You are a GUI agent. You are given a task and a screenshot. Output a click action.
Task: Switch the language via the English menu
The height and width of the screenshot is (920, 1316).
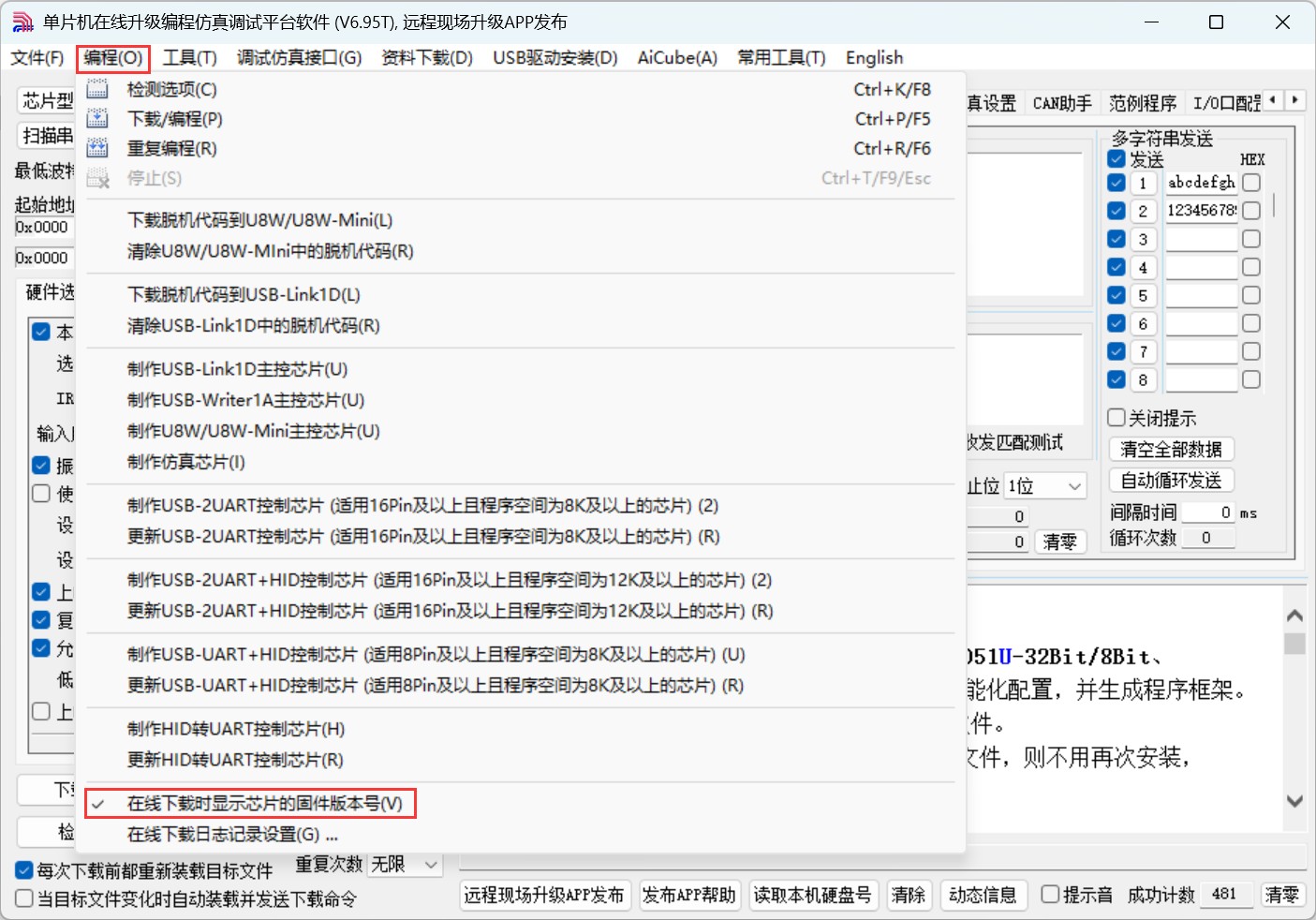pyautogui.click(x=875, y=58)
